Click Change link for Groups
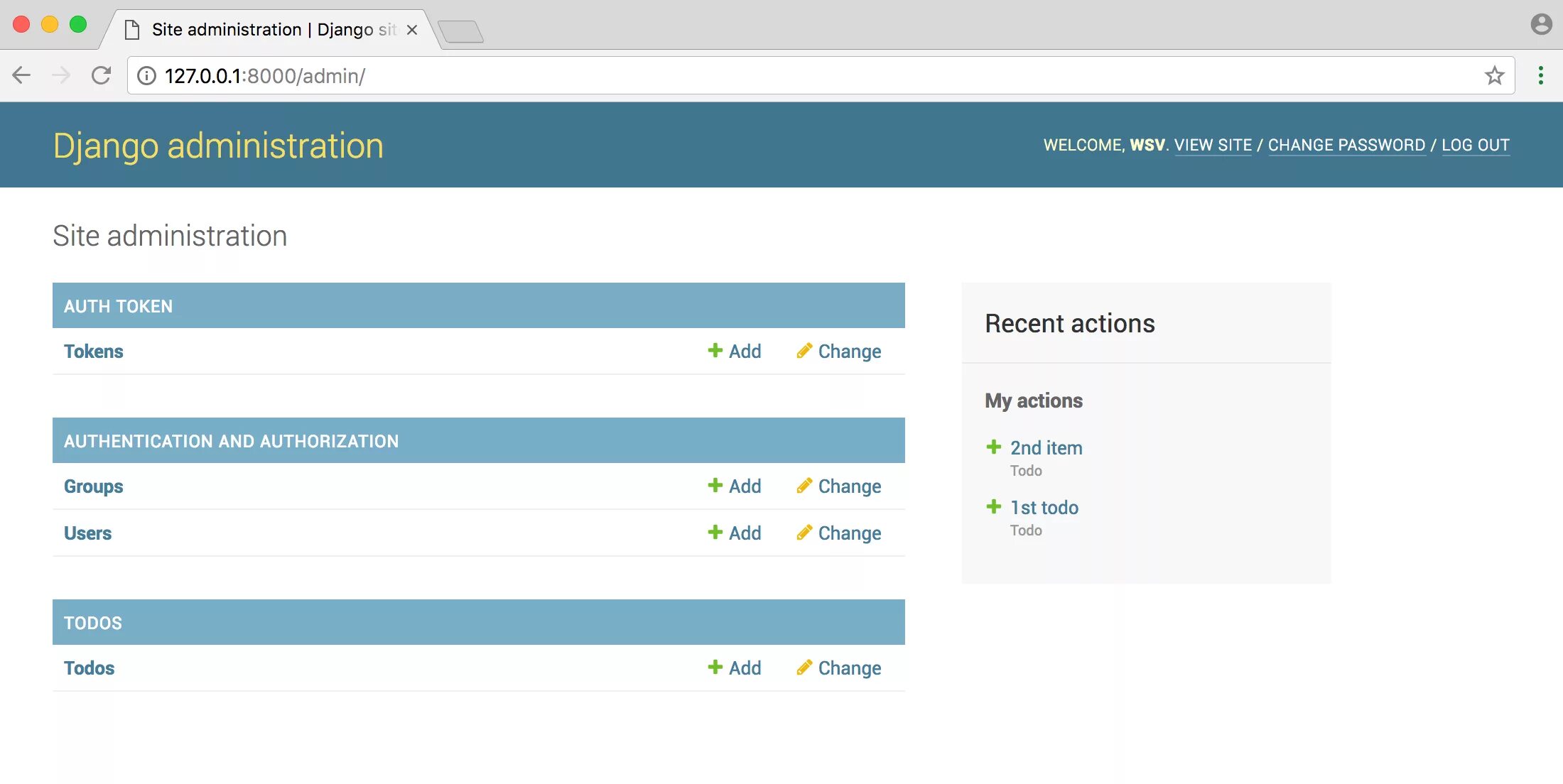Image resolution: width=1563 pixels, height=784 pixels. click(848, 486)
